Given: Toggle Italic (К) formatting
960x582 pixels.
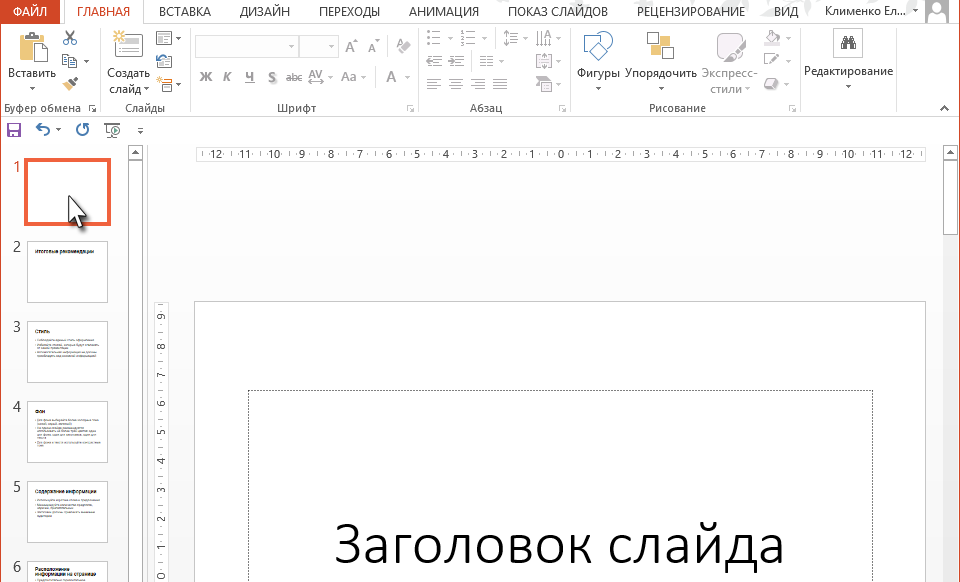Looking at the screenshot, I should [227, 77].
